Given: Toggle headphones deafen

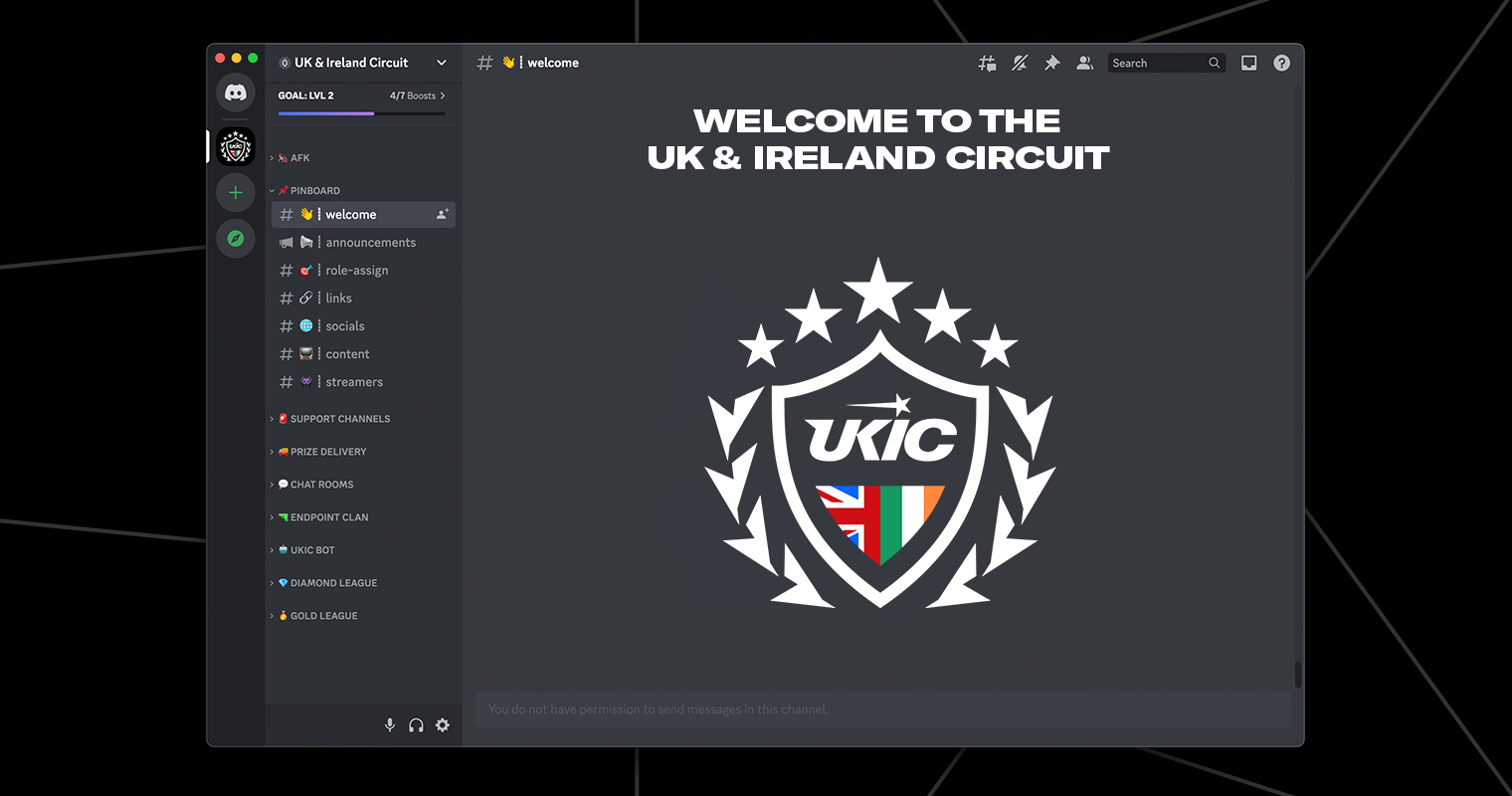Looking at the screenshot, I should pos(416,725).
